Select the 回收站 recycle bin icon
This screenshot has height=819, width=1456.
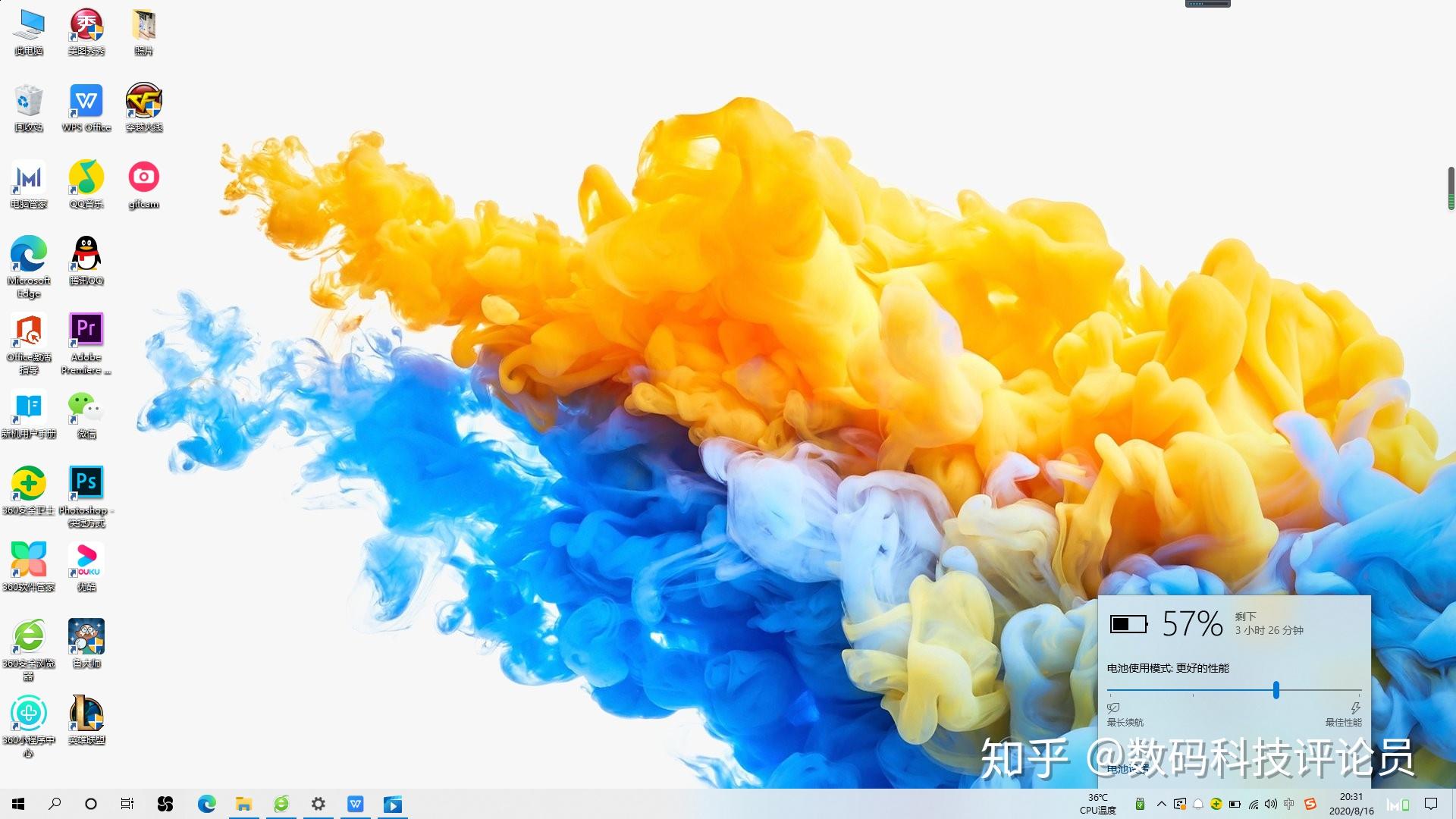(29, 109)
